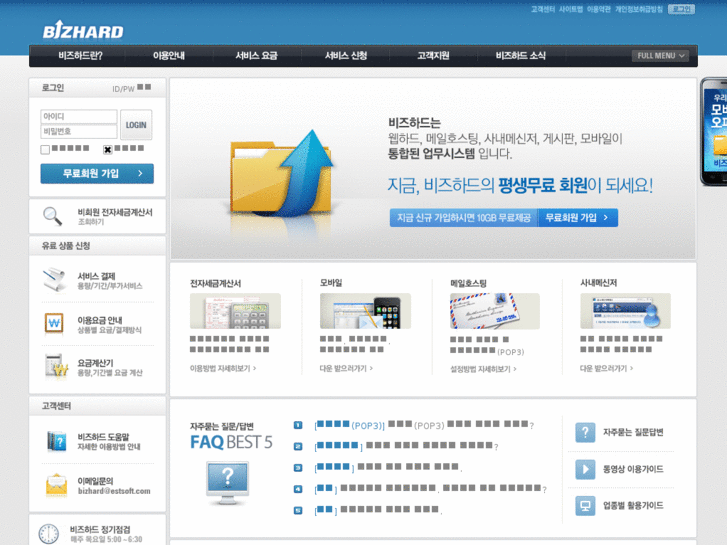Click 무료회원 가입 button in login panel

click(x=97, y=173)
